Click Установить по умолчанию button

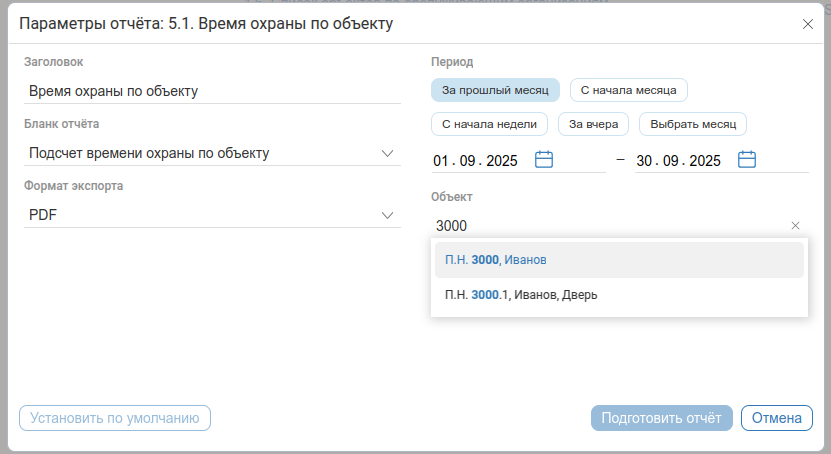click(115, 418)
